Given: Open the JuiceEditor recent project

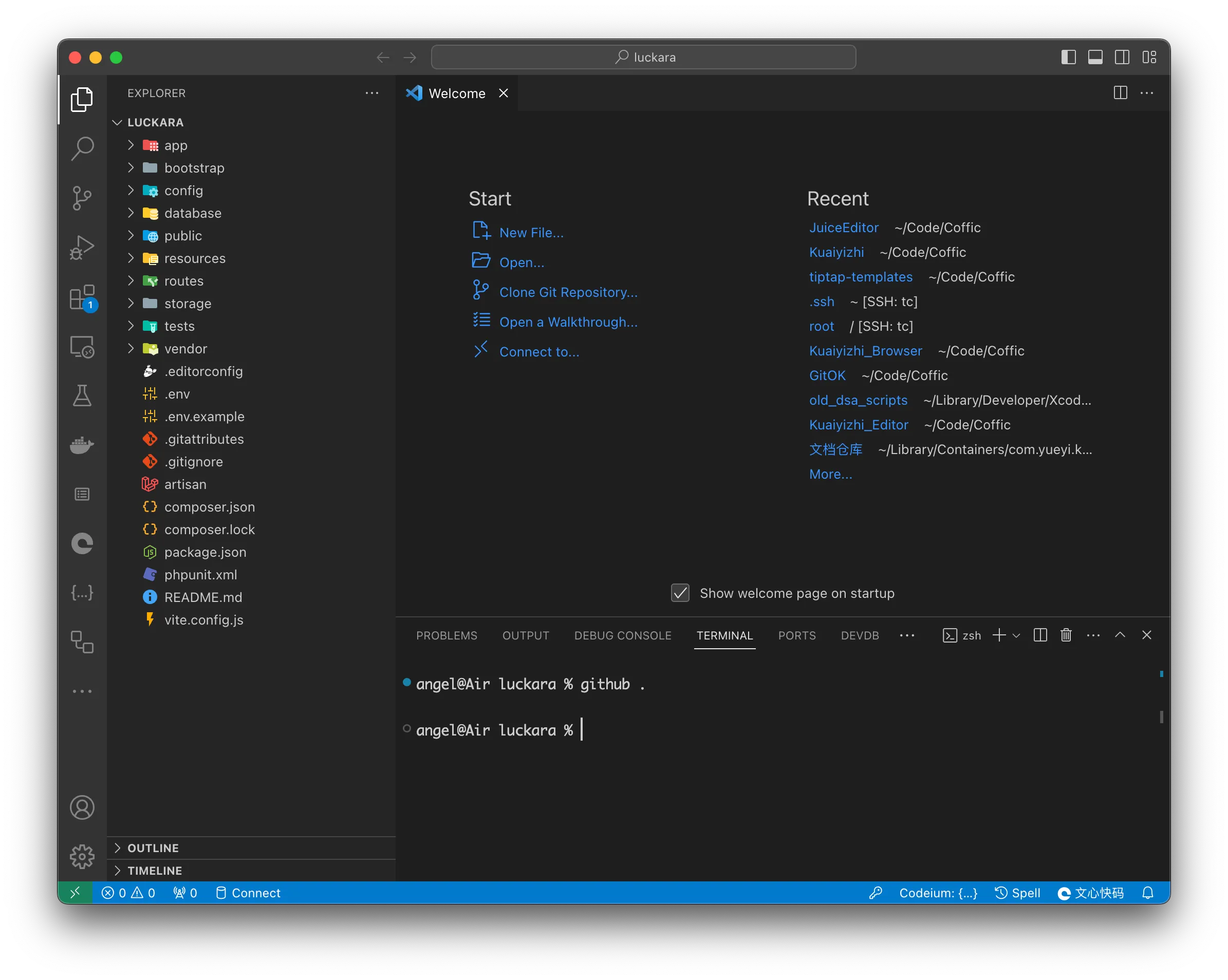Looking at the screenshot, I should click(x=844, y=228).
